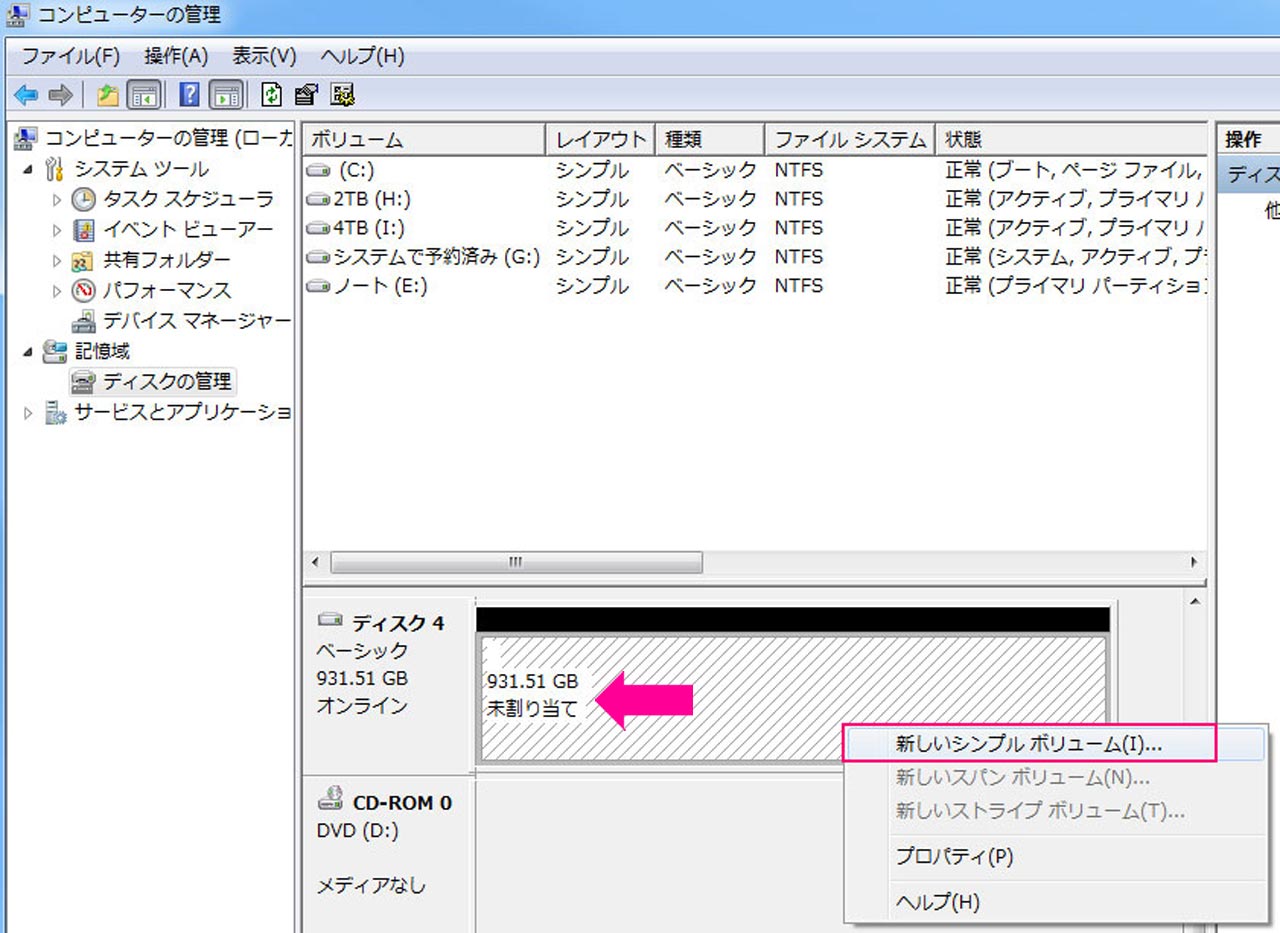Click the Storage (記憶域) node icon
Viewport: 1280px width, 933px height.
coord(55,351)
